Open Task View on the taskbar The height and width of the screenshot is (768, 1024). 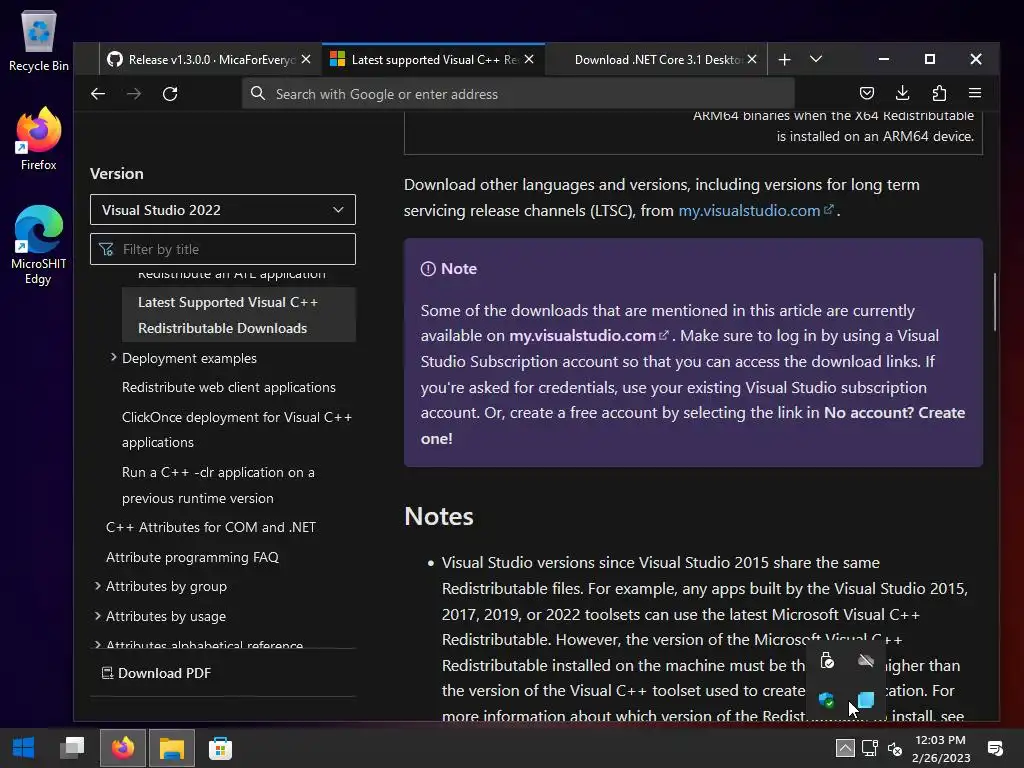72,748
